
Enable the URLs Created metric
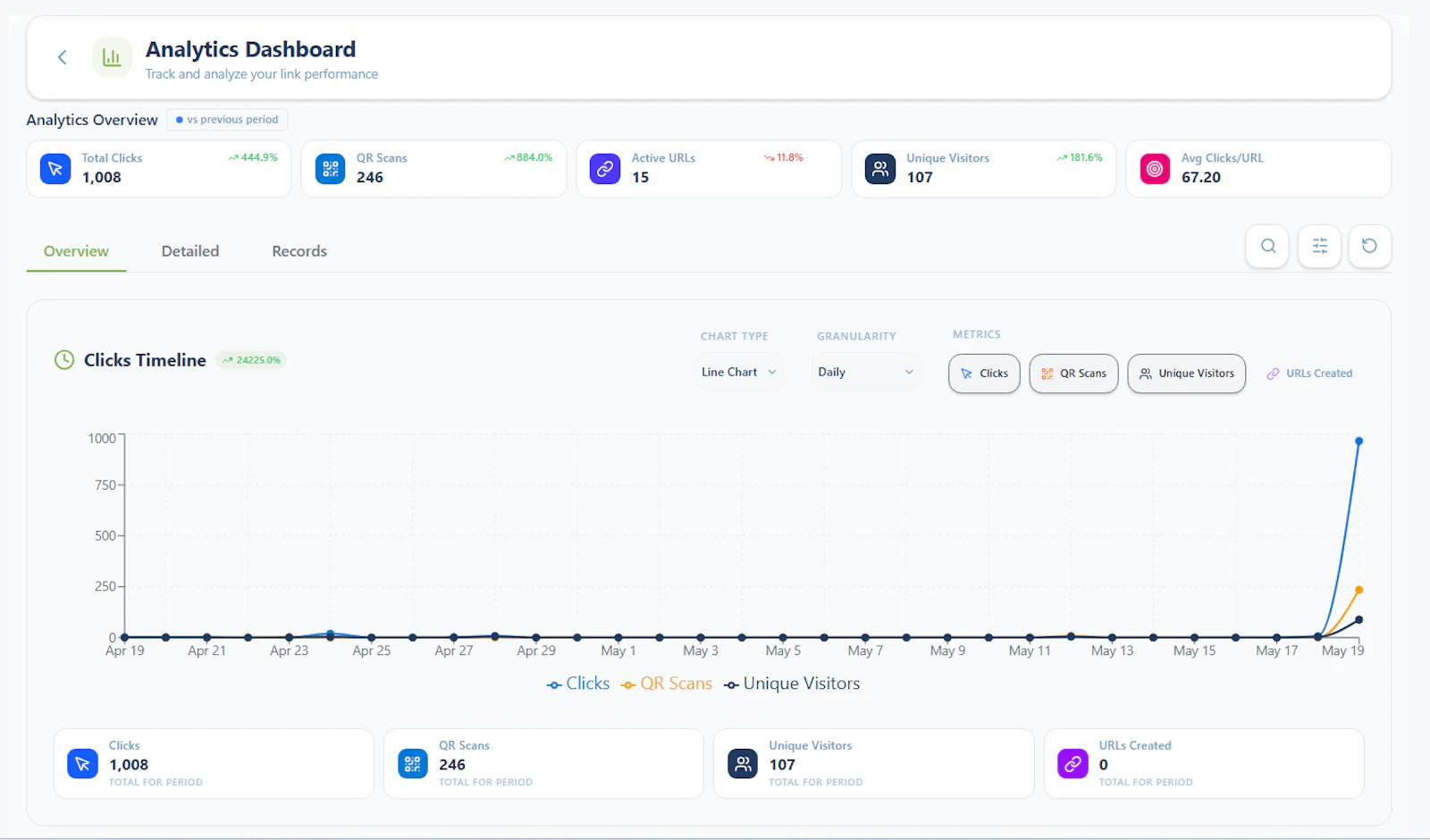click(1309, 374)
